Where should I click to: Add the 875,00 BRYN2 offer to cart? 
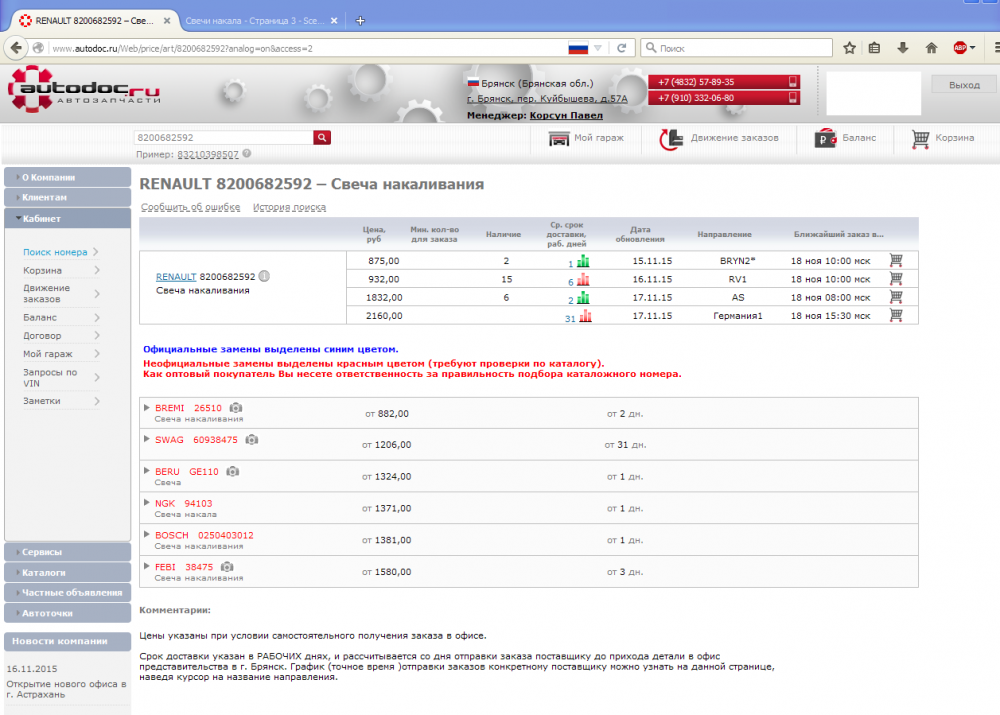coord(896,260)
